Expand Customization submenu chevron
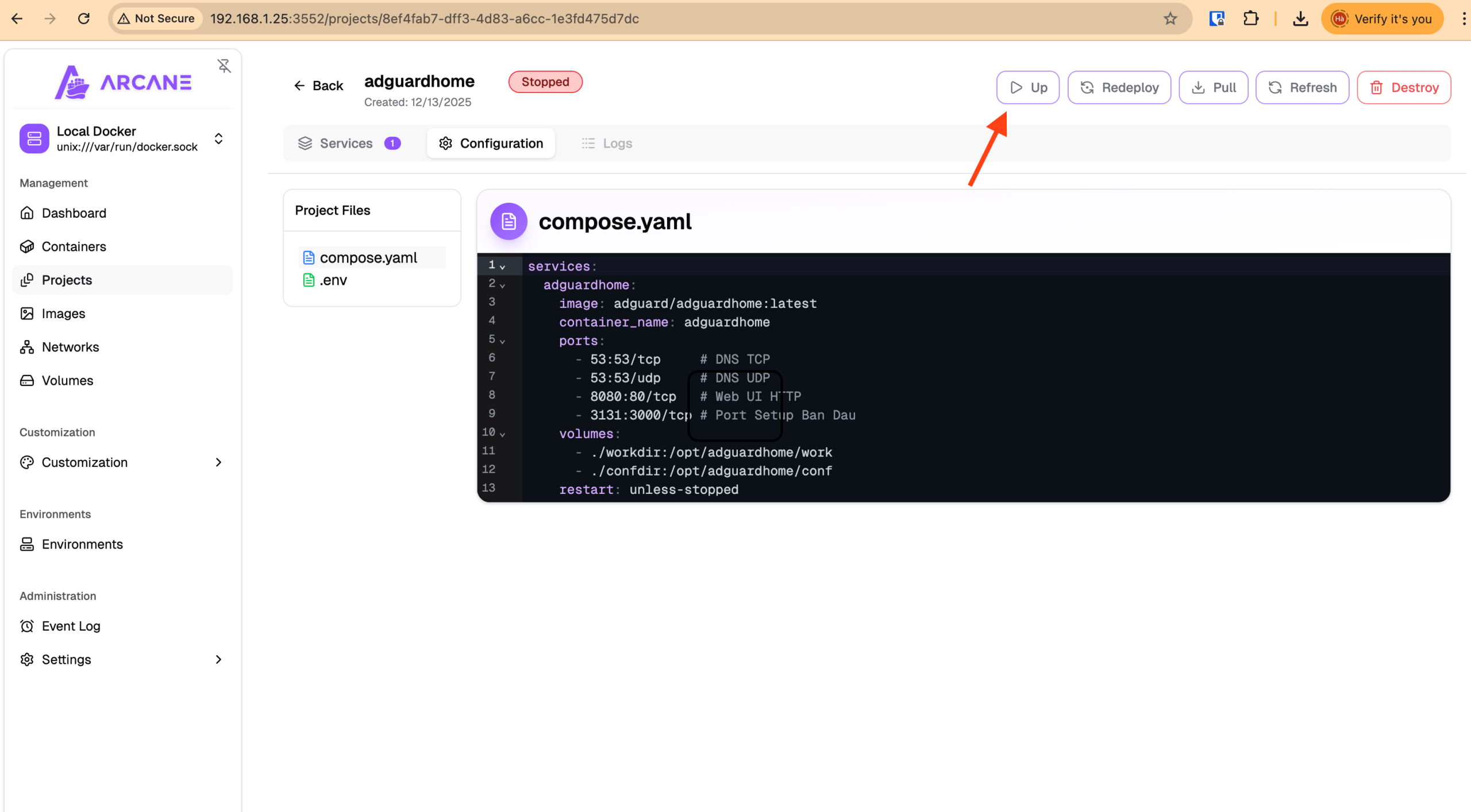Screen dimensions: 1471x812 pos(218,462)
